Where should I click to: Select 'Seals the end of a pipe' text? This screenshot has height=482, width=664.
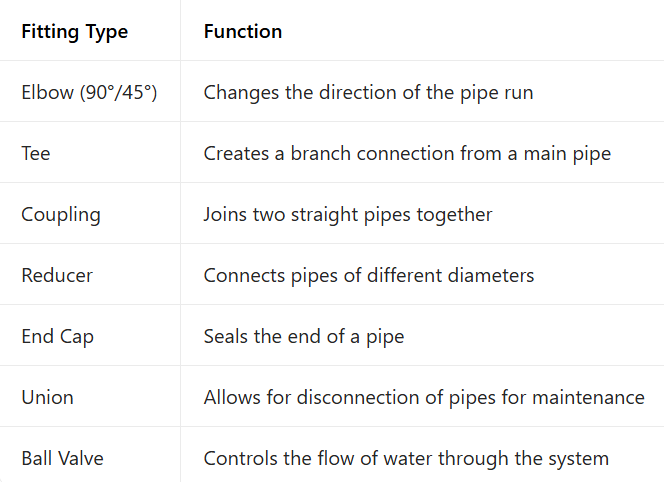tap(304, 337)
